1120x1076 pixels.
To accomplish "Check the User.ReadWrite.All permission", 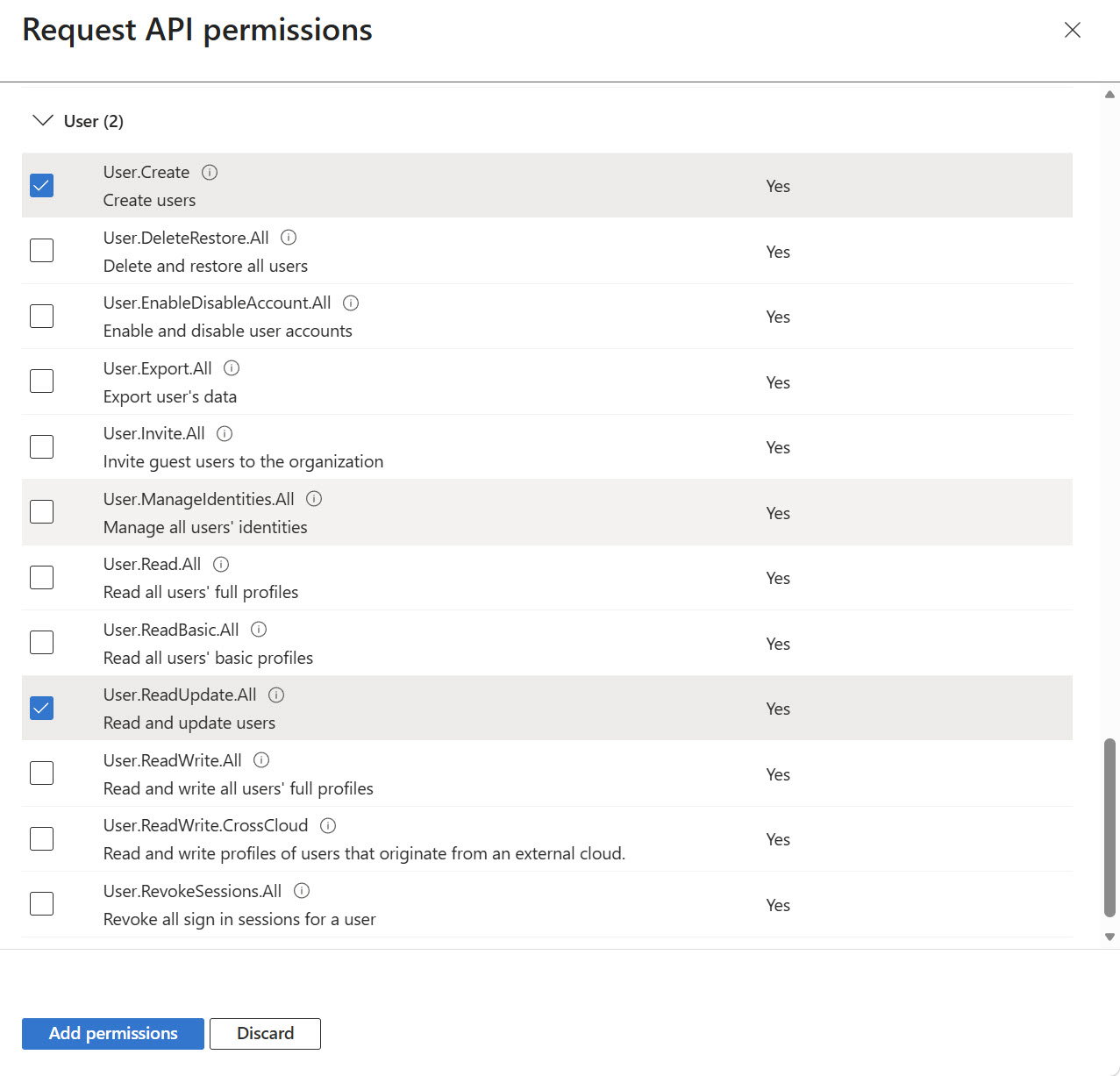I will click(41, 773).
